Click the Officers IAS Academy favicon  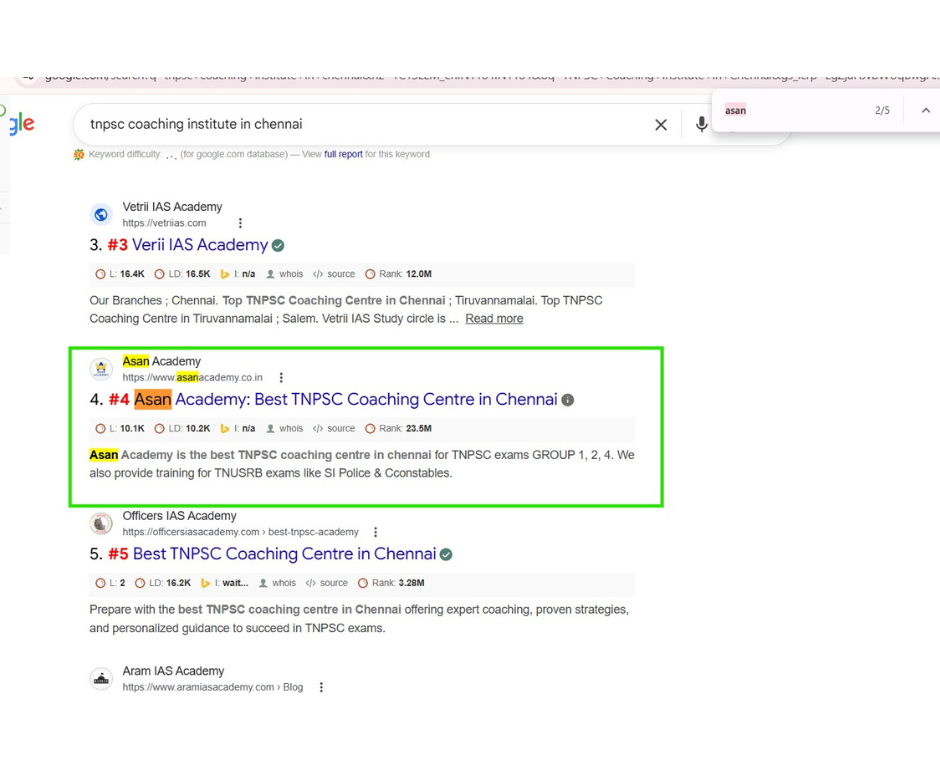click(101, 523)
